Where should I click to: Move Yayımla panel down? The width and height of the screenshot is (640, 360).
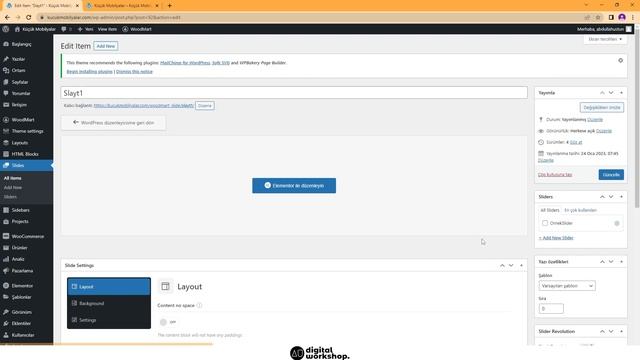(611, 93)
